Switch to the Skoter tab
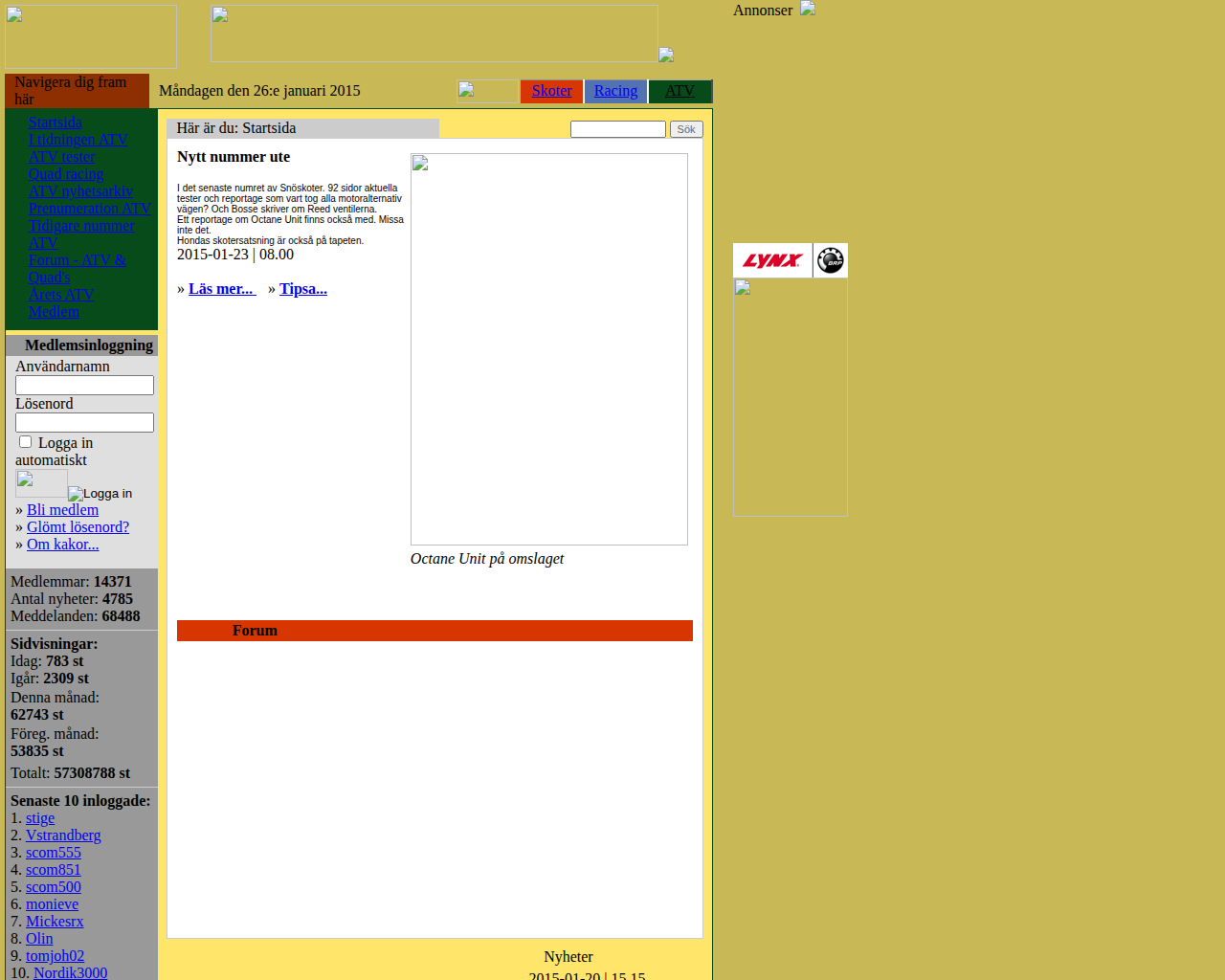This screenshot has height=980, width=1225. pos(551,91)
